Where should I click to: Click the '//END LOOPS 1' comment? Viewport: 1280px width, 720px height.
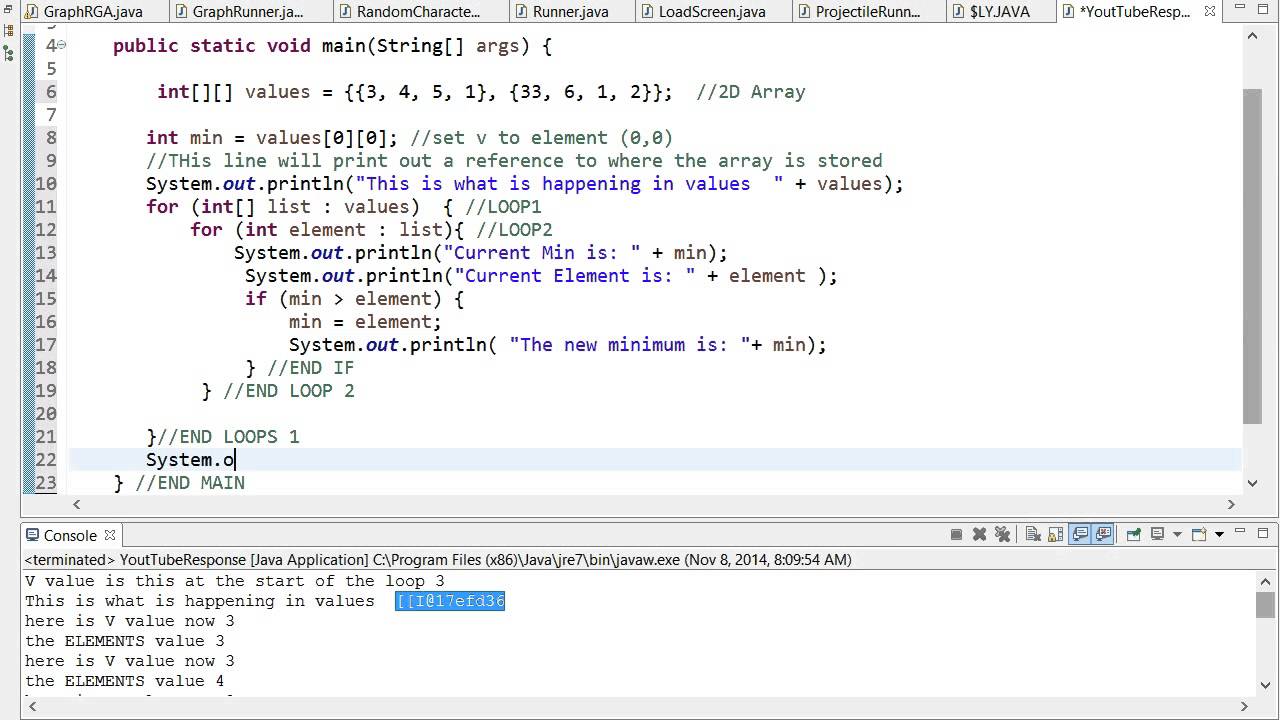tap(229, 437)
